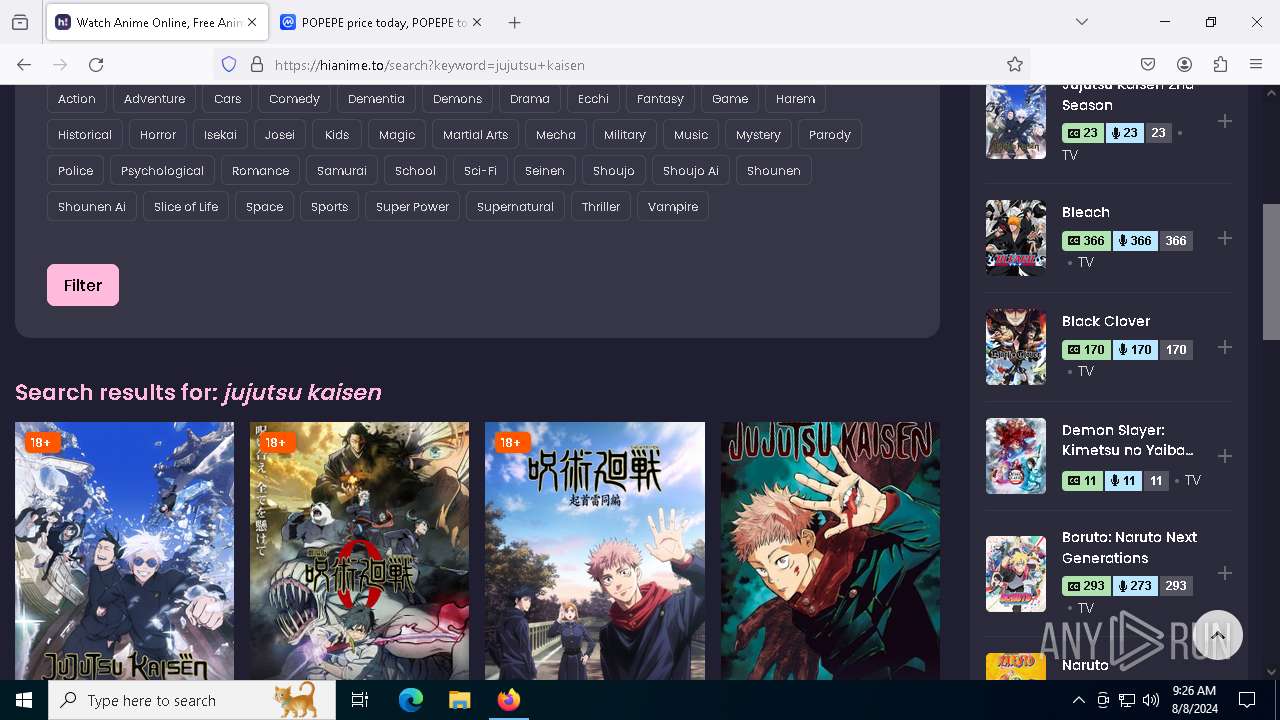
Task: Add Demon Slayer to list with plus icon
Action: pyautogui.click(x=1225, y=456)
